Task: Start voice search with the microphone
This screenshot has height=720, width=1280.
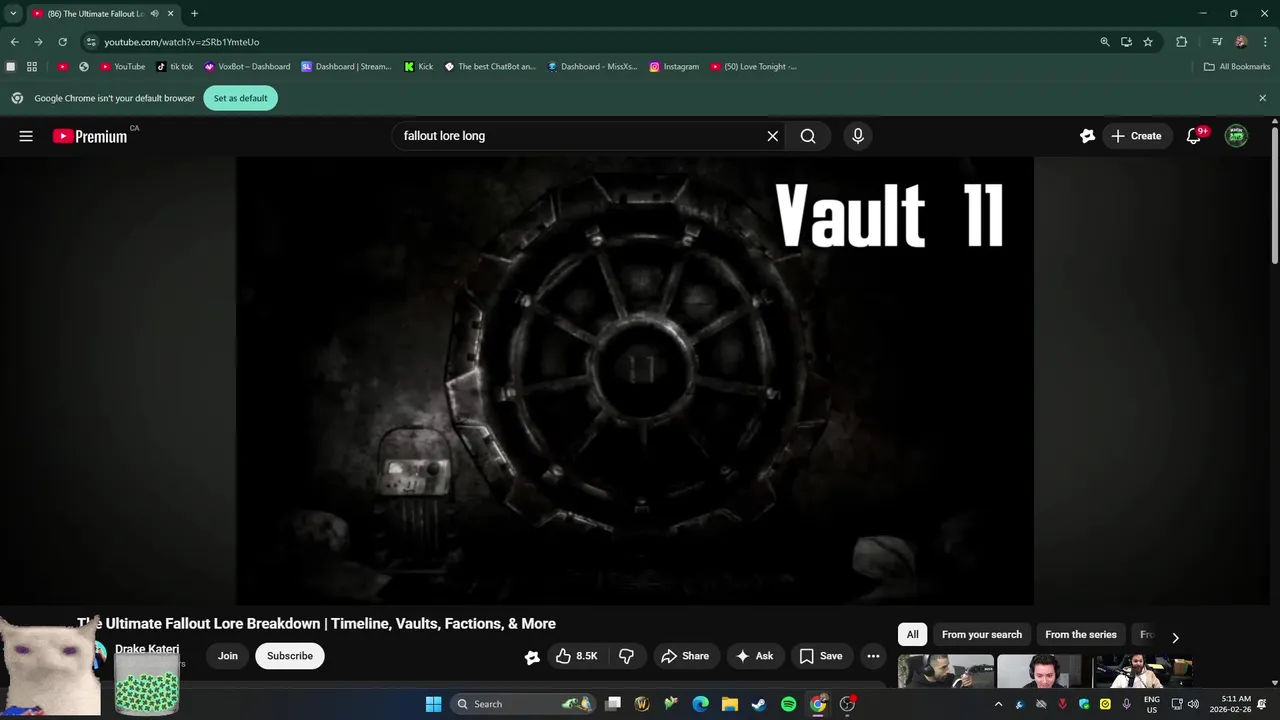Action: pyautogui.click(x=857, y=136)
